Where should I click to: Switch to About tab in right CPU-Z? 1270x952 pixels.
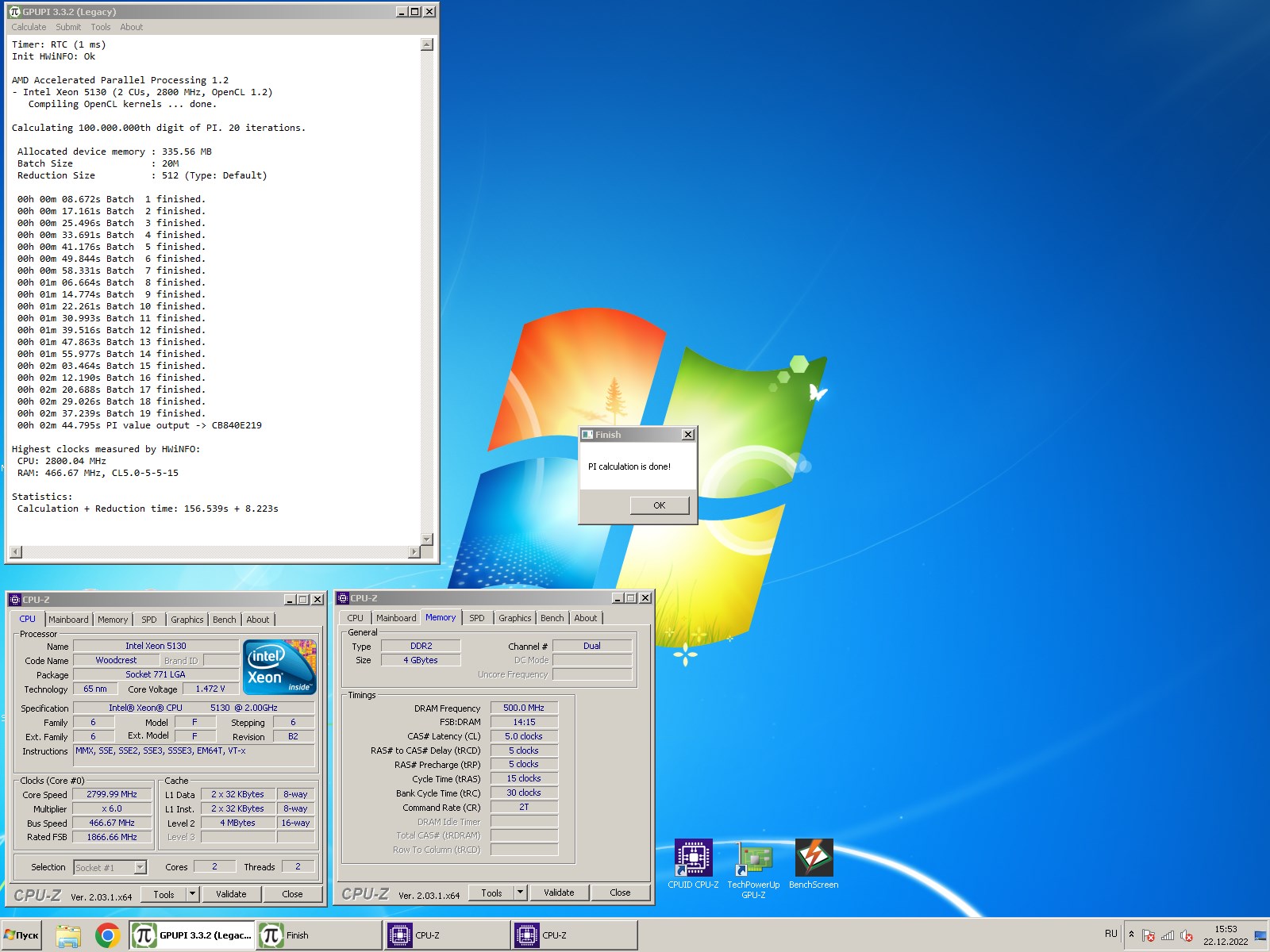(586, 618)
